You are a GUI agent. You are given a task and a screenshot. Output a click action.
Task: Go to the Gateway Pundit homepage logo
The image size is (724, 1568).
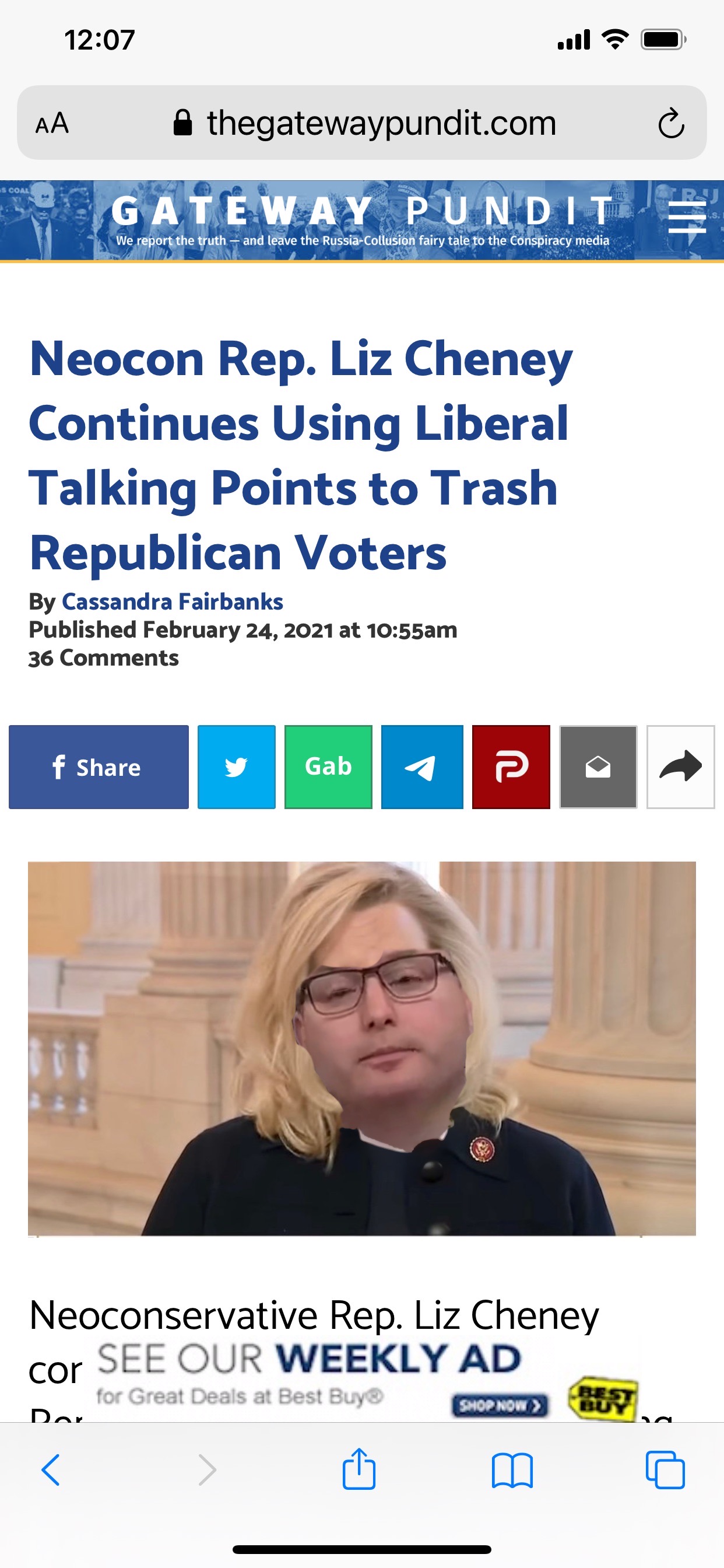(363, 220)
